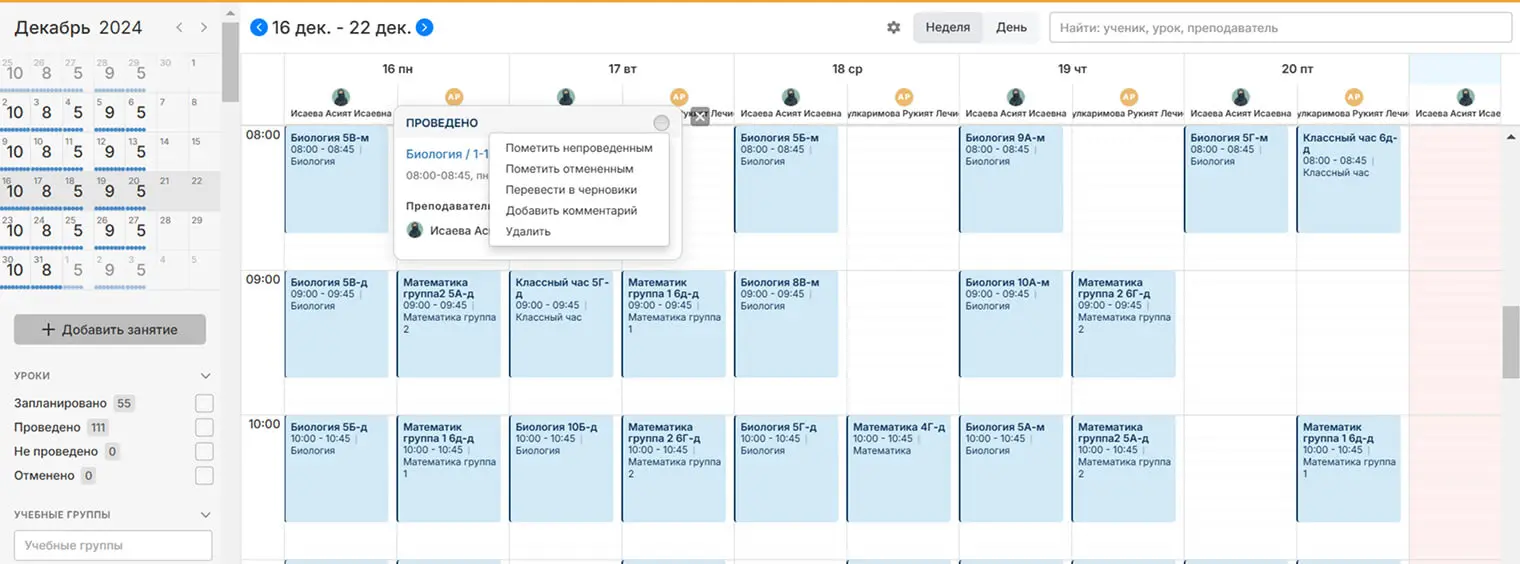Go to previous week using blue arrow
The height and width of the screenshot is (564, 1520).
pos(259,28)
